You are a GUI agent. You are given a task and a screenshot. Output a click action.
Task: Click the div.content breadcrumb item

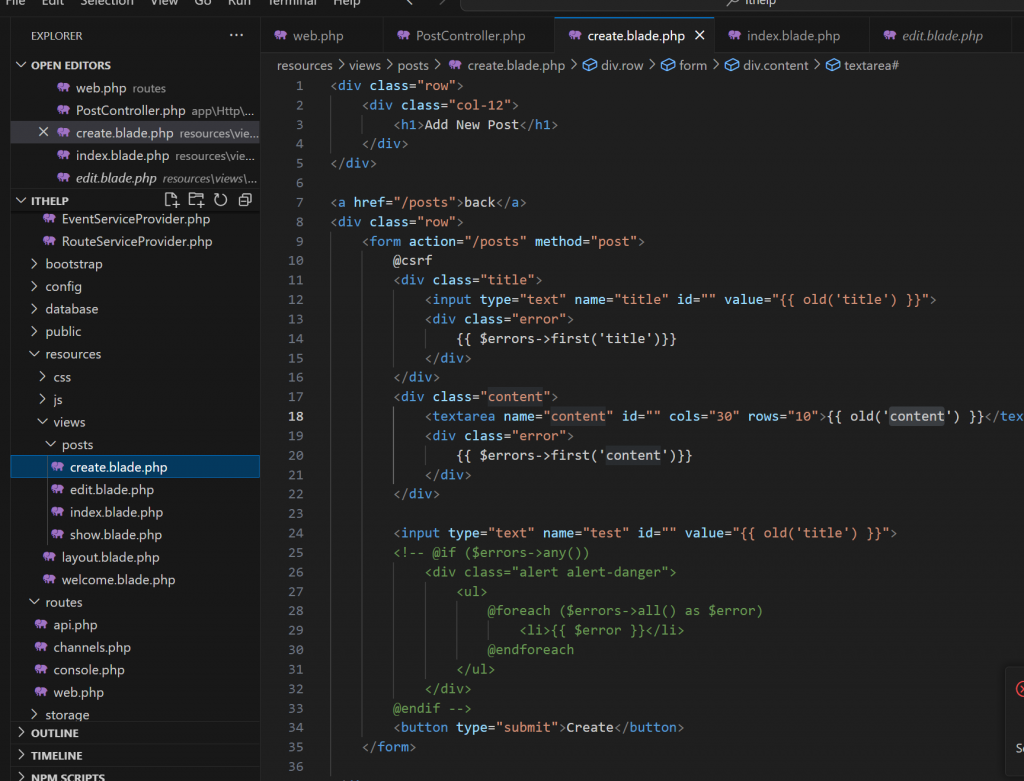tap(775, 65)
